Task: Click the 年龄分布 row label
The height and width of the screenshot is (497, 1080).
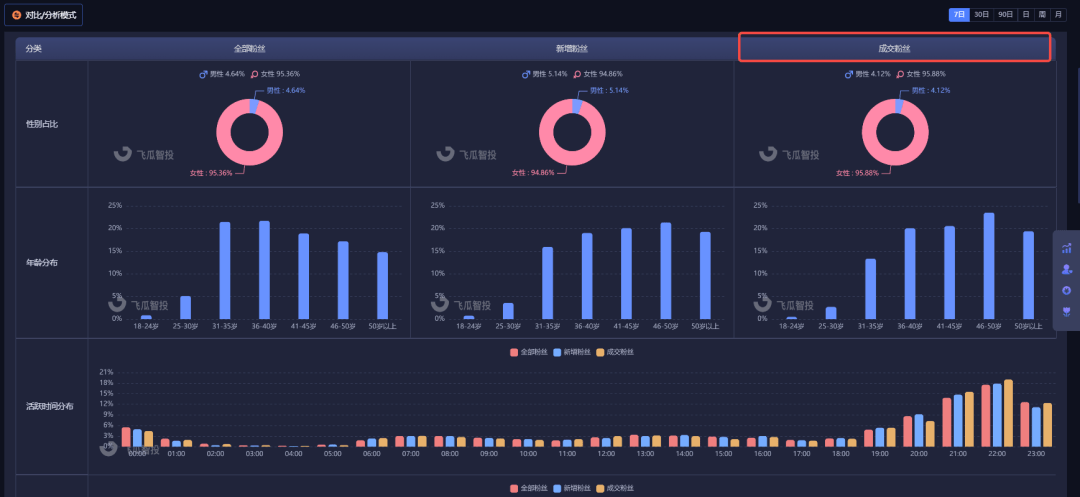Action: tap(42, 262)
